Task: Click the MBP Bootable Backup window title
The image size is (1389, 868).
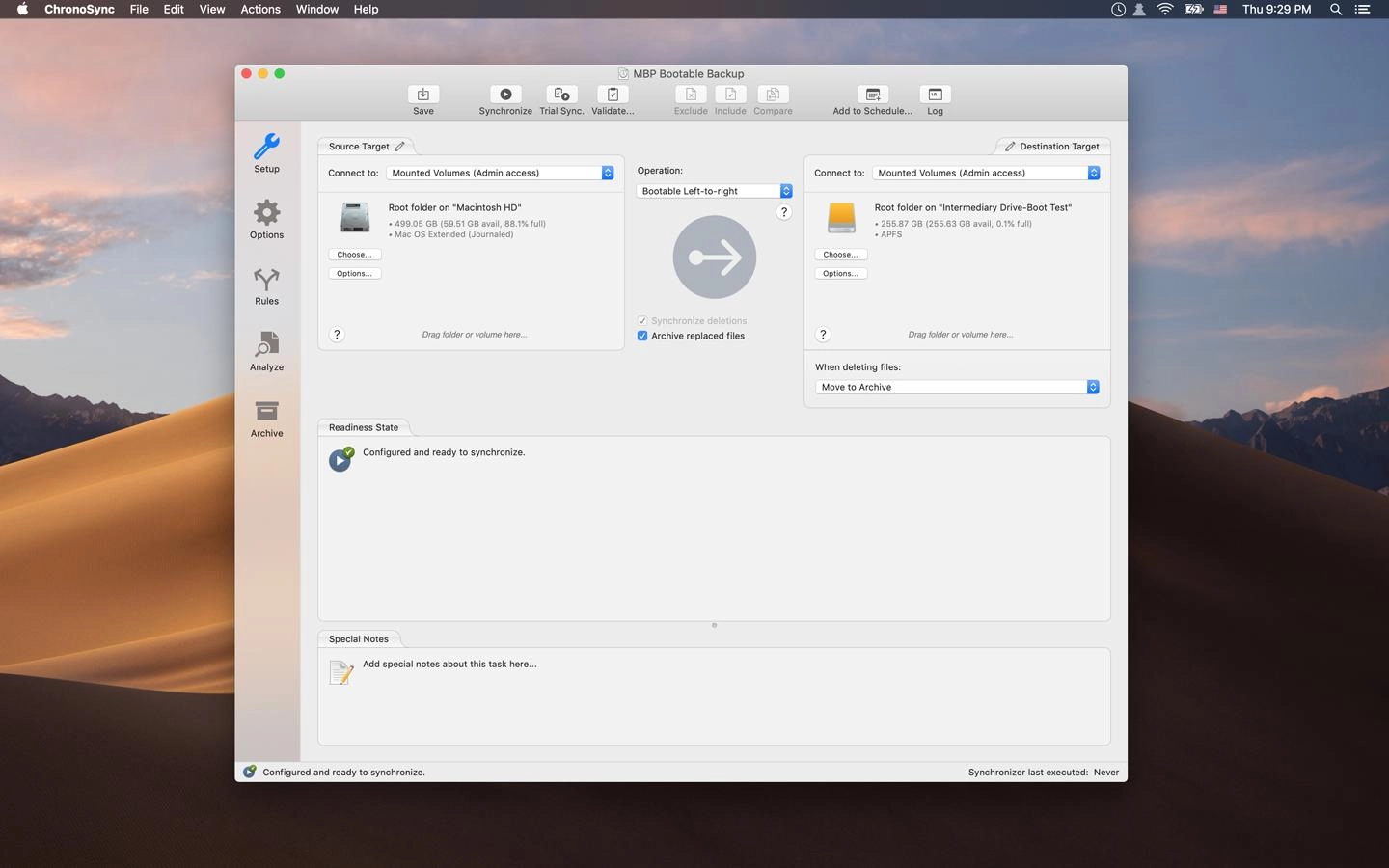Action: (688, 73)
